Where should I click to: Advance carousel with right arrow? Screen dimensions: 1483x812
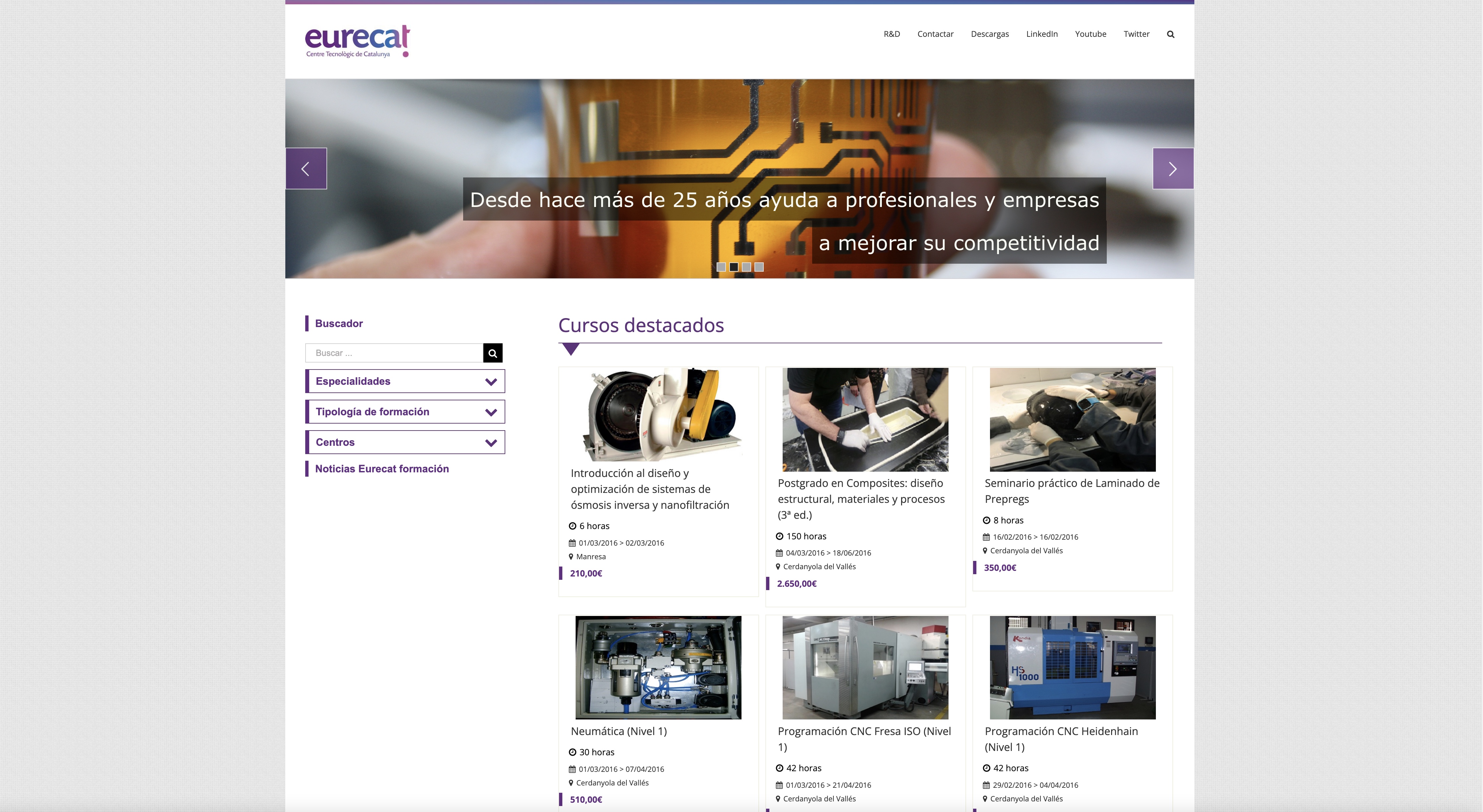[x=1173, y=169]
